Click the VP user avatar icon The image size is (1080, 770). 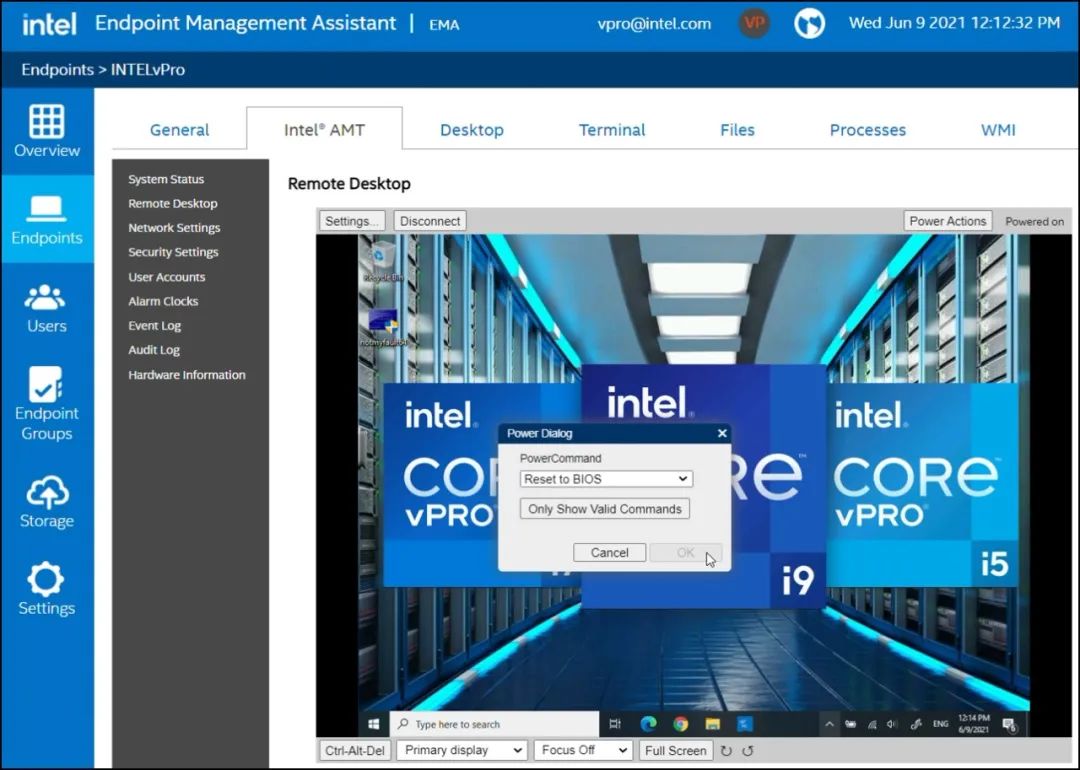tap(754, 24)
